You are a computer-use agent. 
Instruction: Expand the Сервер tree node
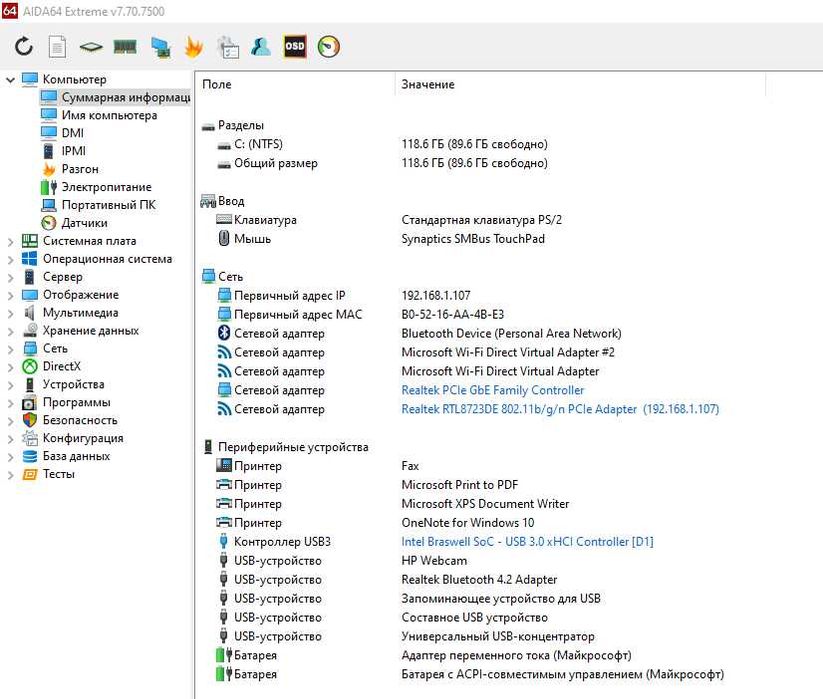(x=10, y=277)
